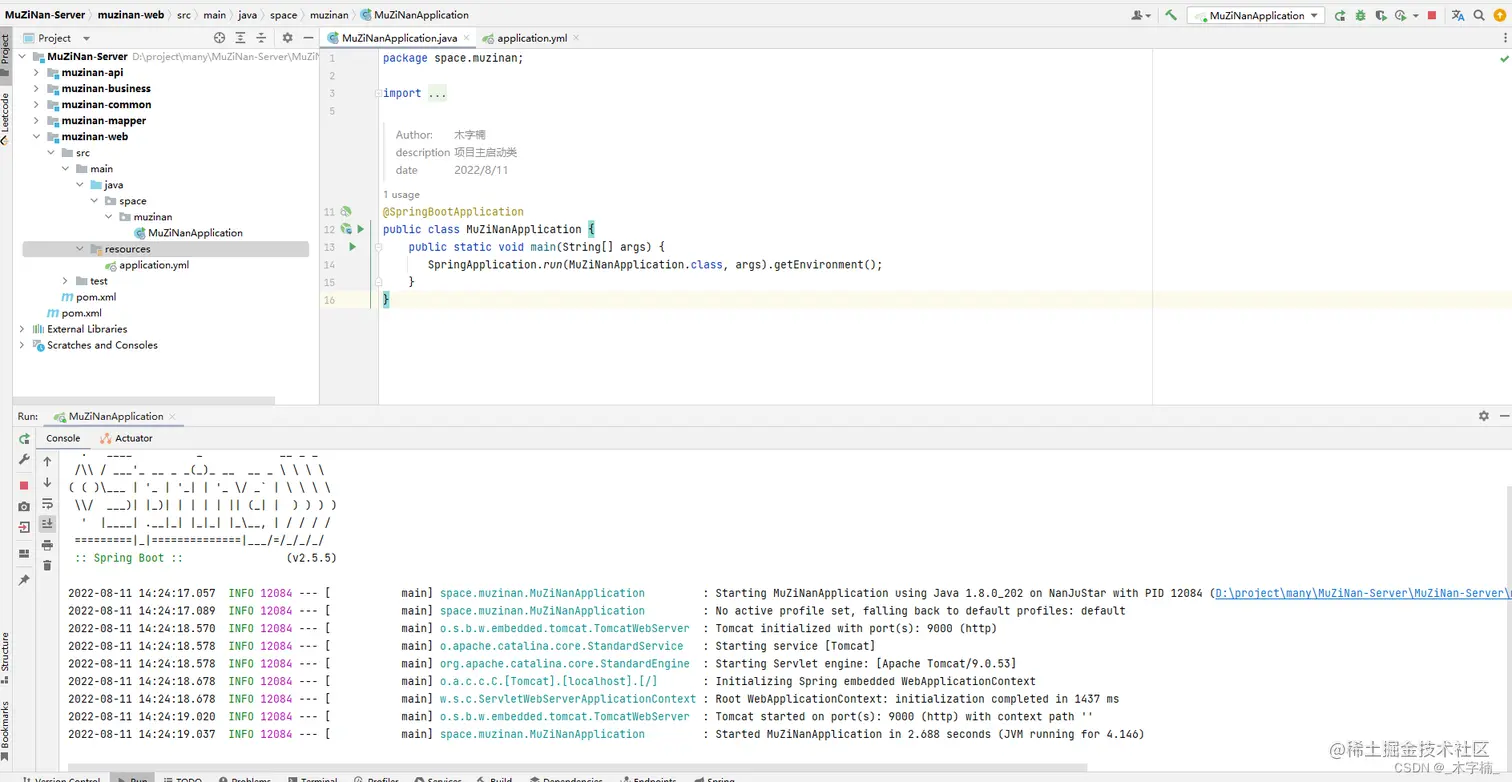Dump threads using the camera icon
This screenshot has width=1512, height=782.
[24, 506]
